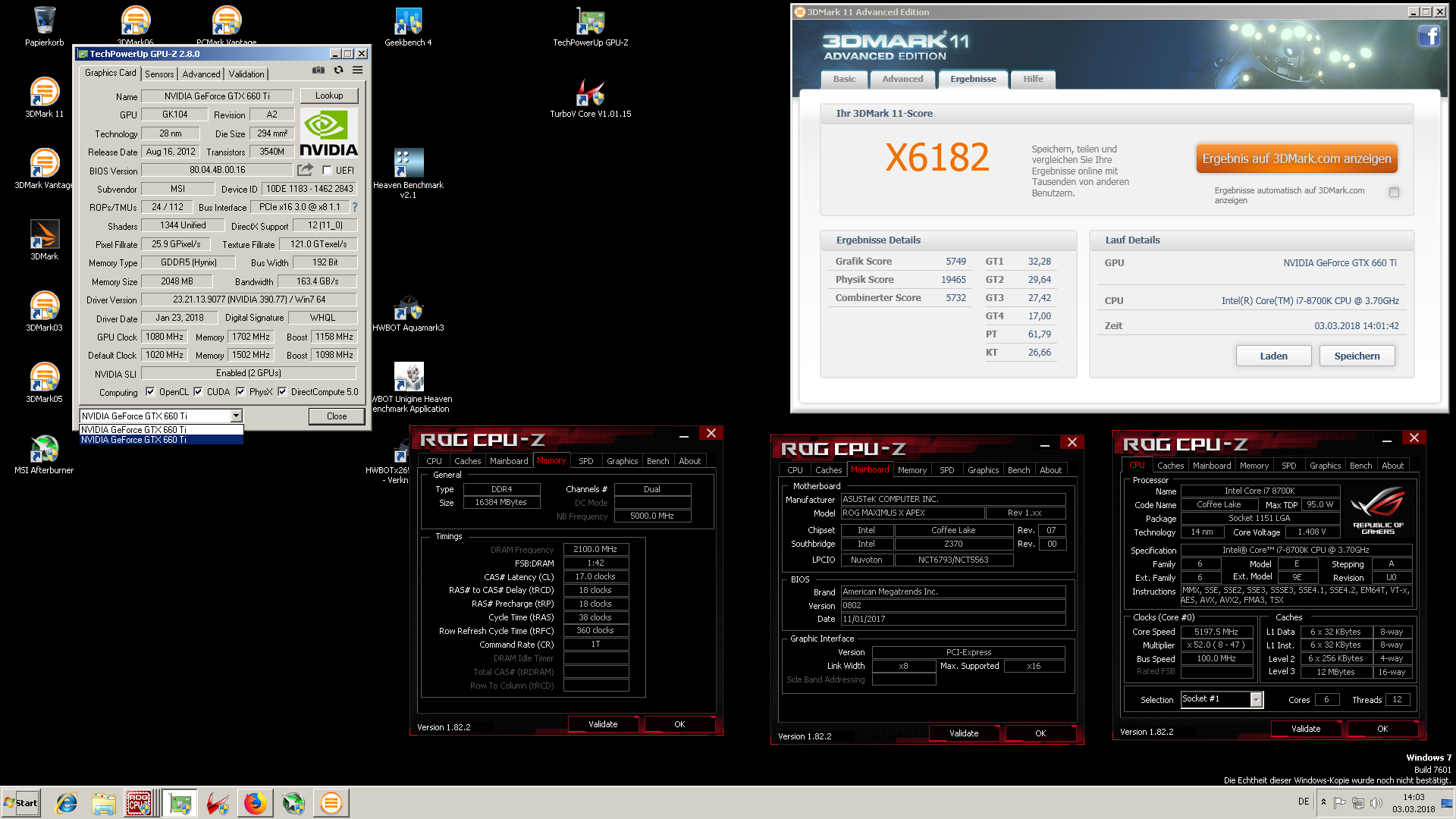
Task: Open the HWBOT Aquamark3 desktop shortcut
Action: pos(408,312)
